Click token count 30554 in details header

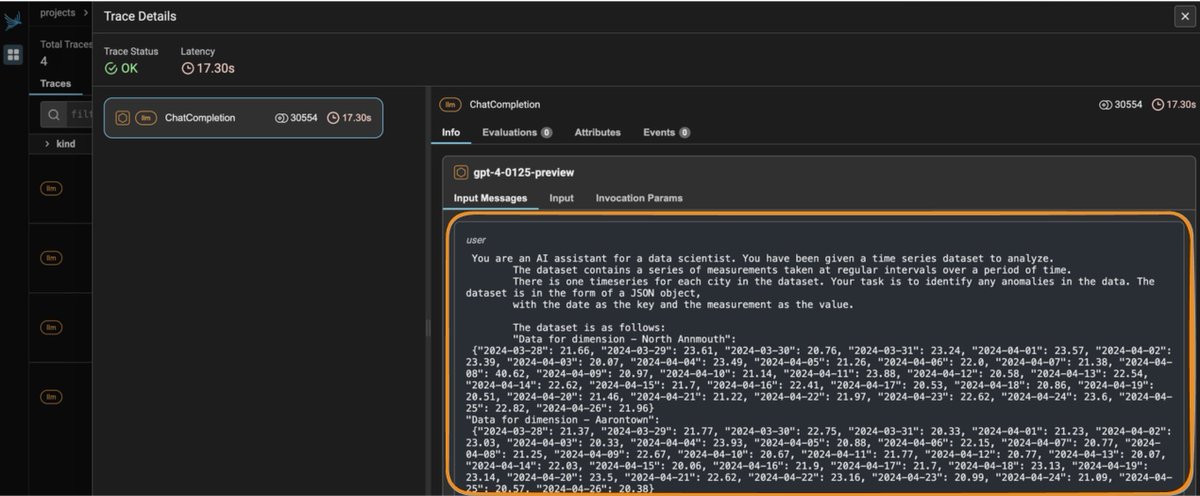point(1120,104)
